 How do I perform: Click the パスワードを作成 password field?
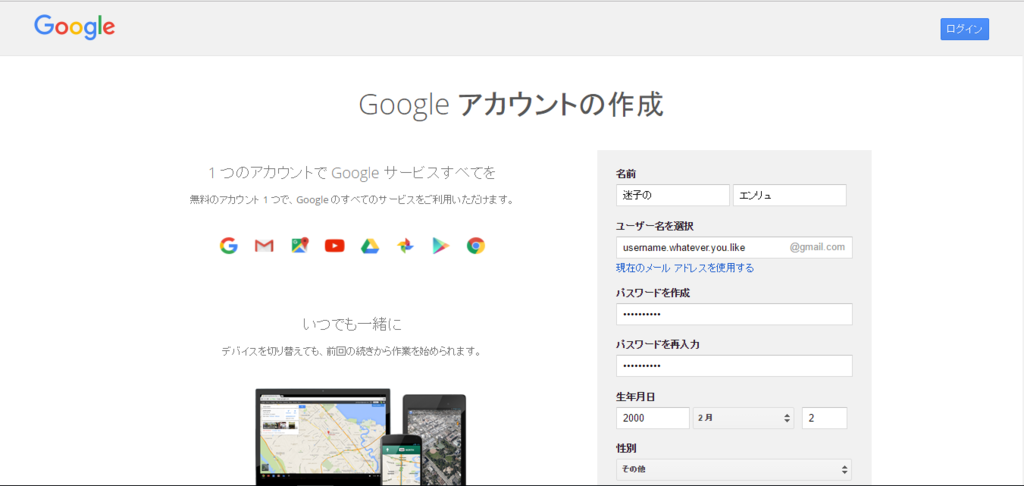(x=734, y=314)
